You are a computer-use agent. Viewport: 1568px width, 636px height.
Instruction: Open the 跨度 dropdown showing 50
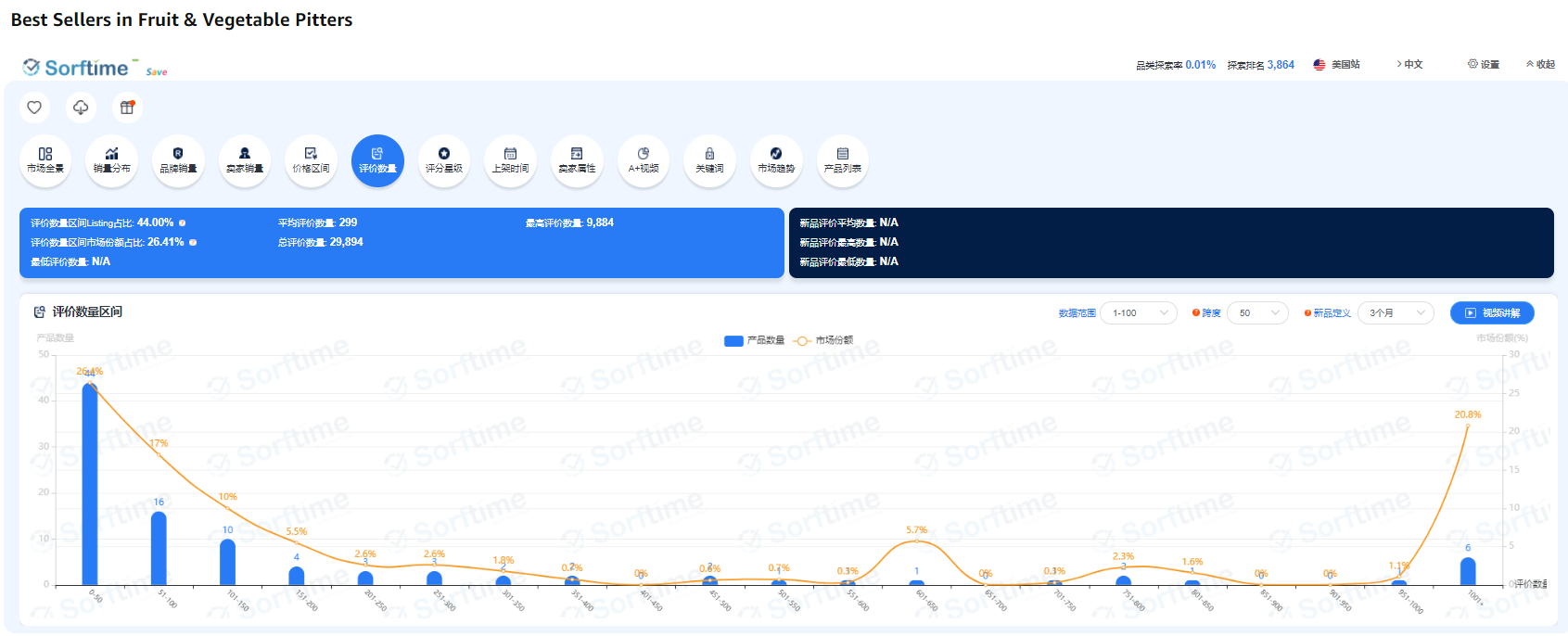tap(1257, 313)
